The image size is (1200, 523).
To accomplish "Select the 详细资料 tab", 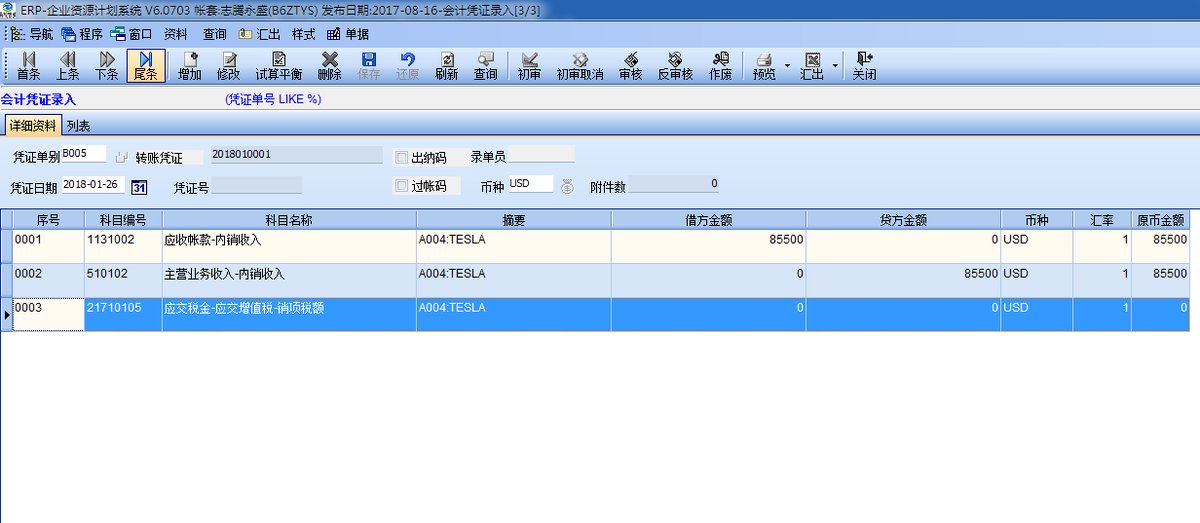I will point(33,126).
